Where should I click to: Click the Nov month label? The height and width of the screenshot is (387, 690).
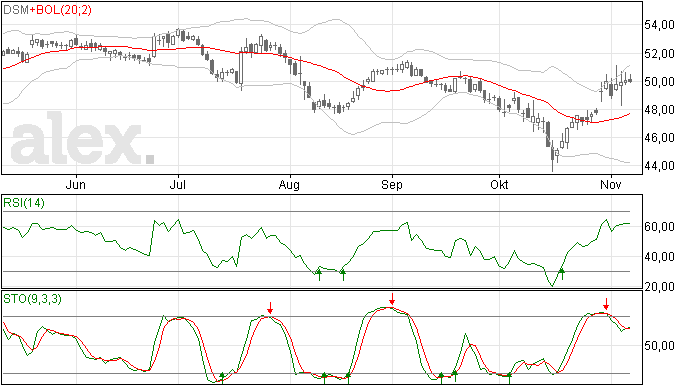(611, 184)
